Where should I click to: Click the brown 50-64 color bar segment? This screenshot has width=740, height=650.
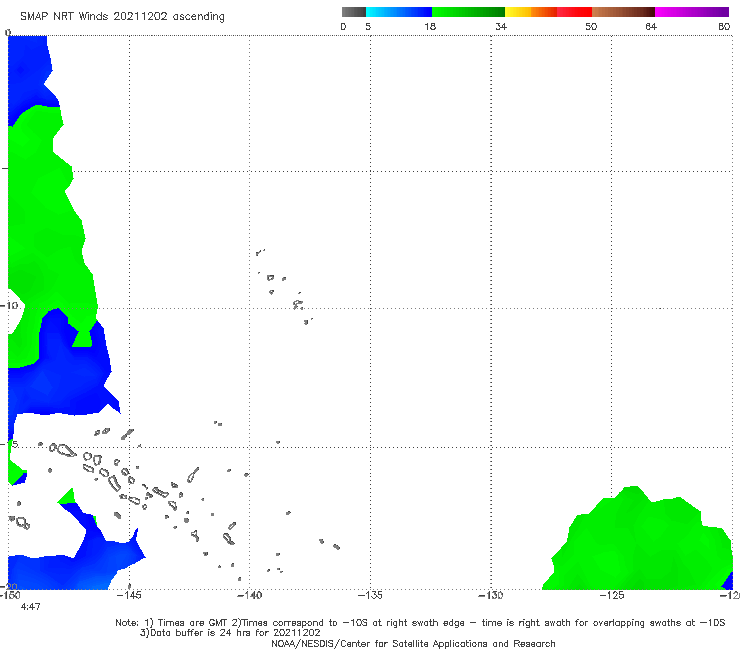point(623,12)
